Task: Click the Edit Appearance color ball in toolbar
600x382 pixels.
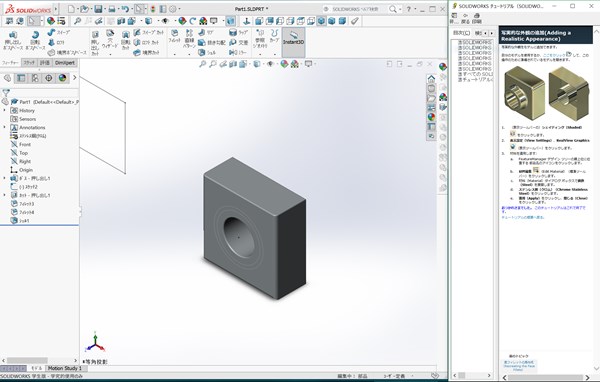Action: (183, 21)
